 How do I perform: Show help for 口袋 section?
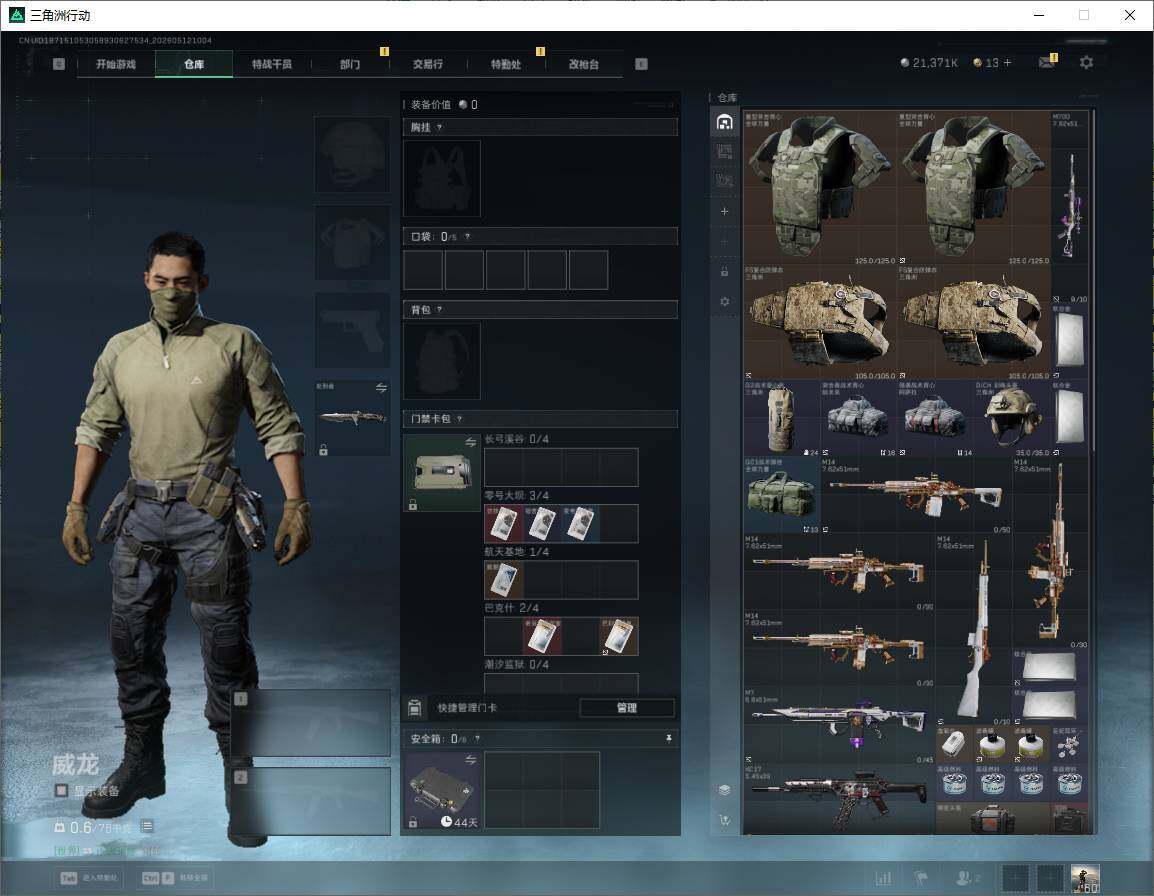point(467,236)
